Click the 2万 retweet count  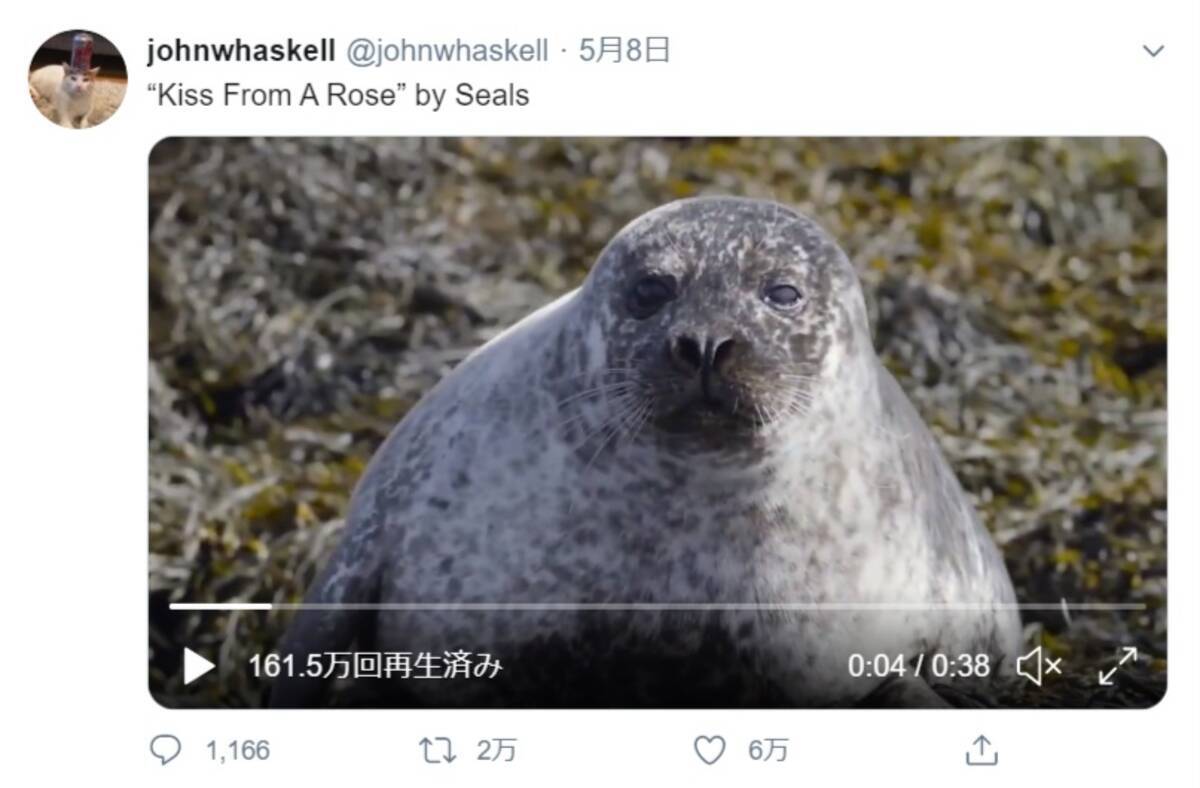496,750
